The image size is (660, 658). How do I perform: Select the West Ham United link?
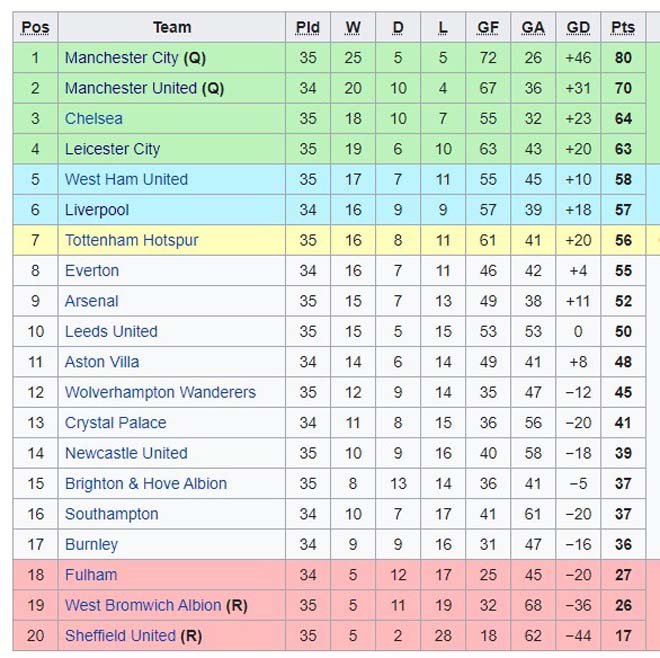click(x=126, y=179)
